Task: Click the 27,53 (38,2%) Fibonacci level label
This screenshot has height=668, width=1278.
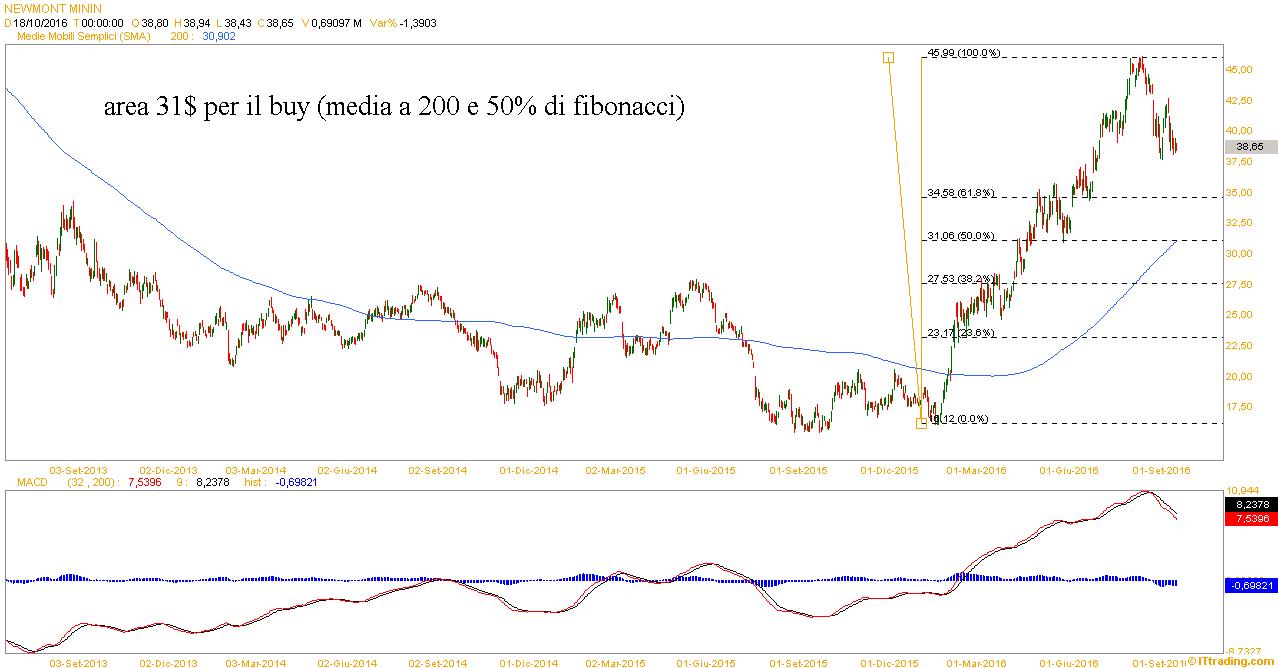Action: pyautogui.click(x=960, y=279)
